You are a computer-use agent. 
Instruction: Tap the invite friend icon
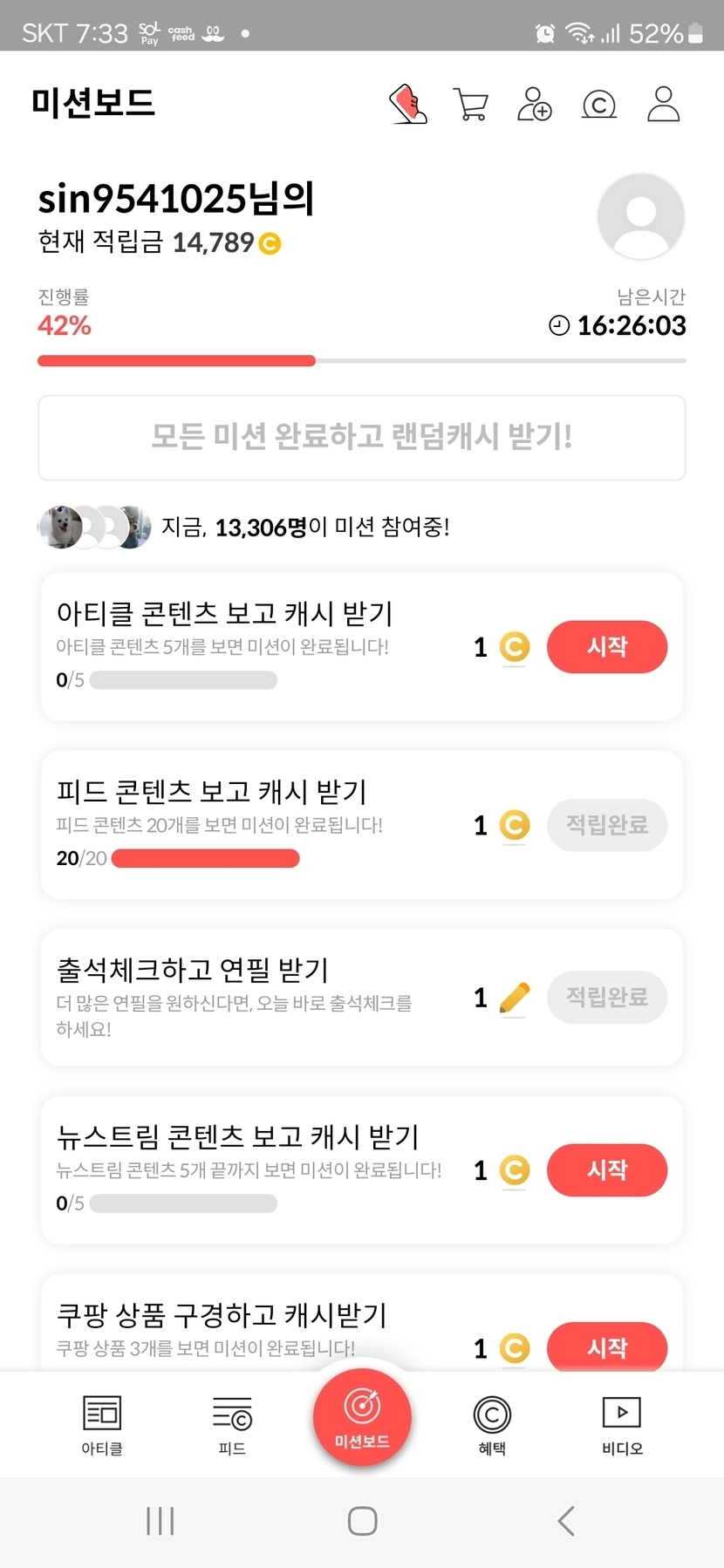535,105
